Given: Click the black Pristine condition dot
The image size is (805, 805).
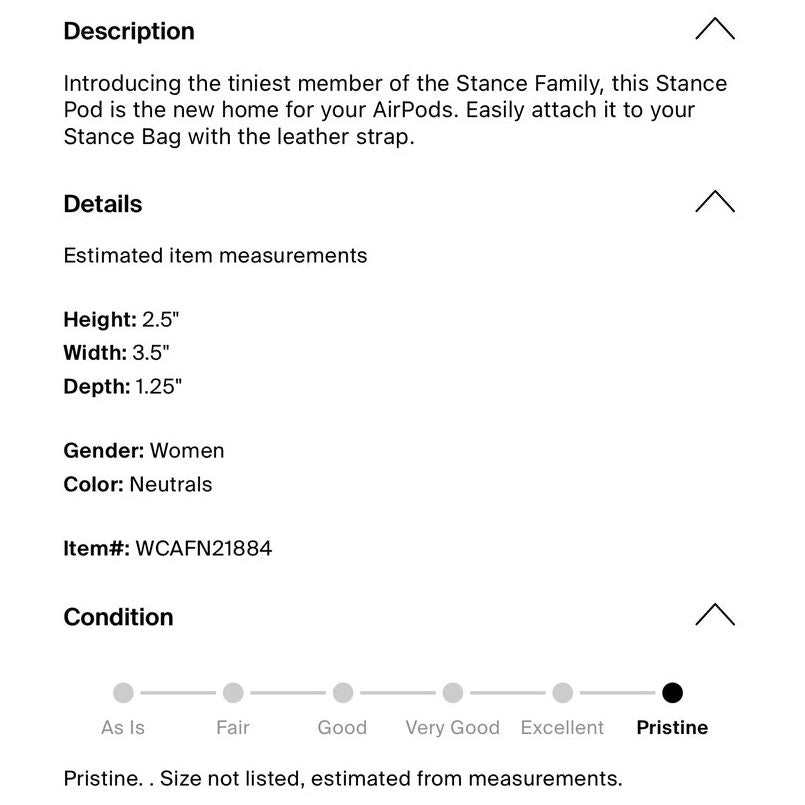Looking at the screenshot, I should [x=673, y=693].
